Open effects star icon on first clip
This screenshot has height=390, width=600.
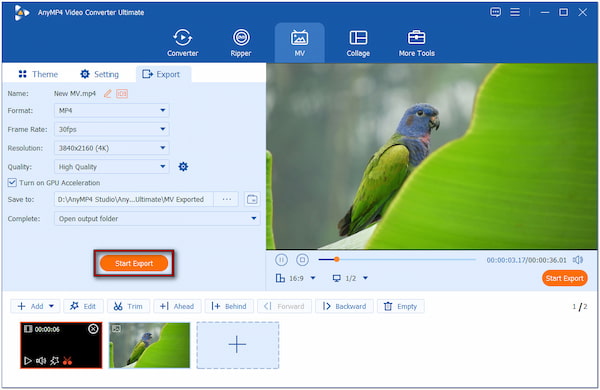(x=54, y=361)
